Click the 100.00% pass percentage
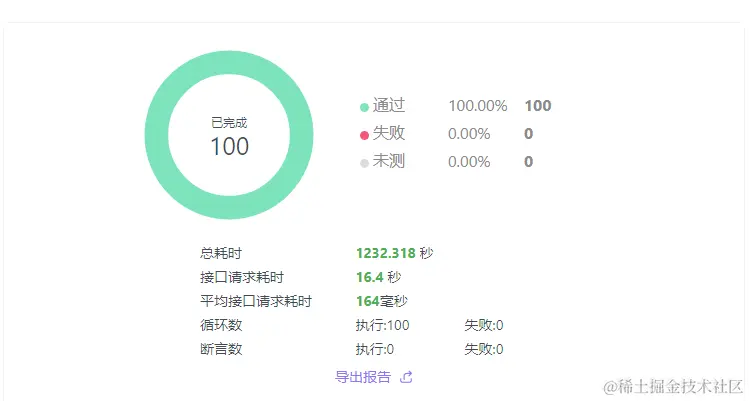The width and height of the screenshot is (749, 401). pos(478,106)
